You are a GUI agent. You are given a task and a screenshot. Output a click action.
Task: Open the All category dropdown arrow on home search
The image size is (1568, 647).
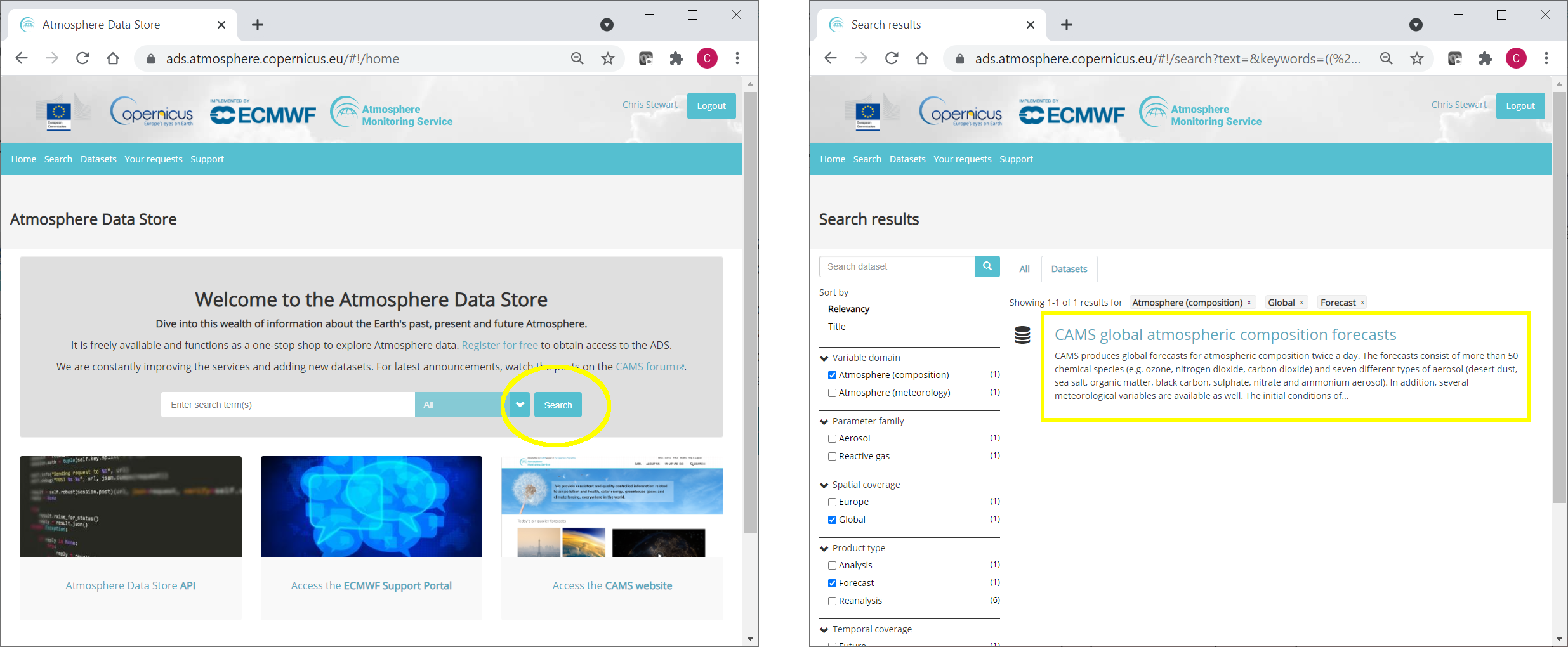519,405
